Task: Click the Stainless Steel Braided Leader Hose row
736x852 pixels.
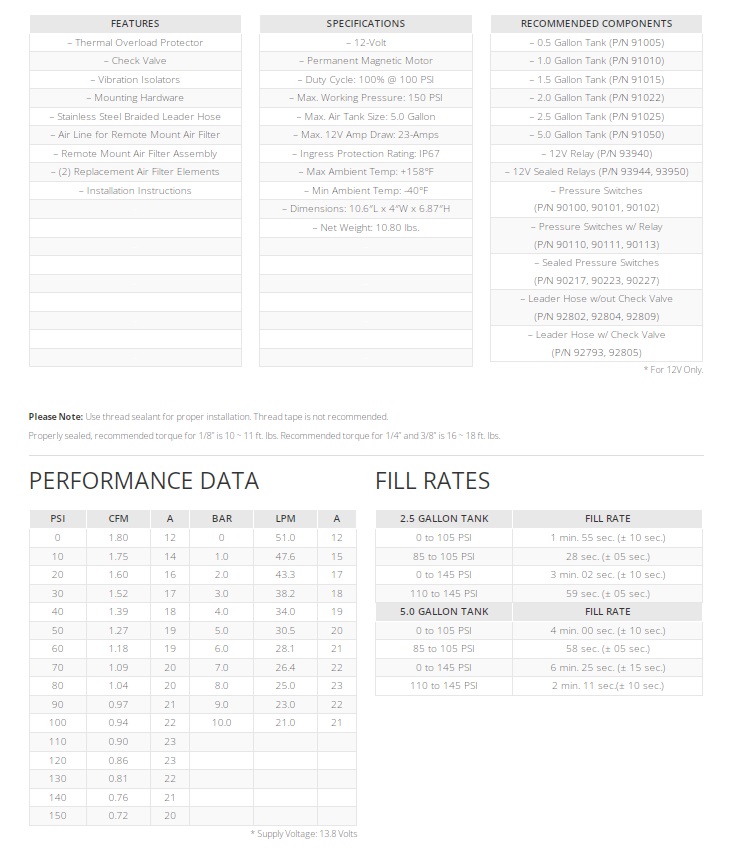Action: tap(135, 116)
